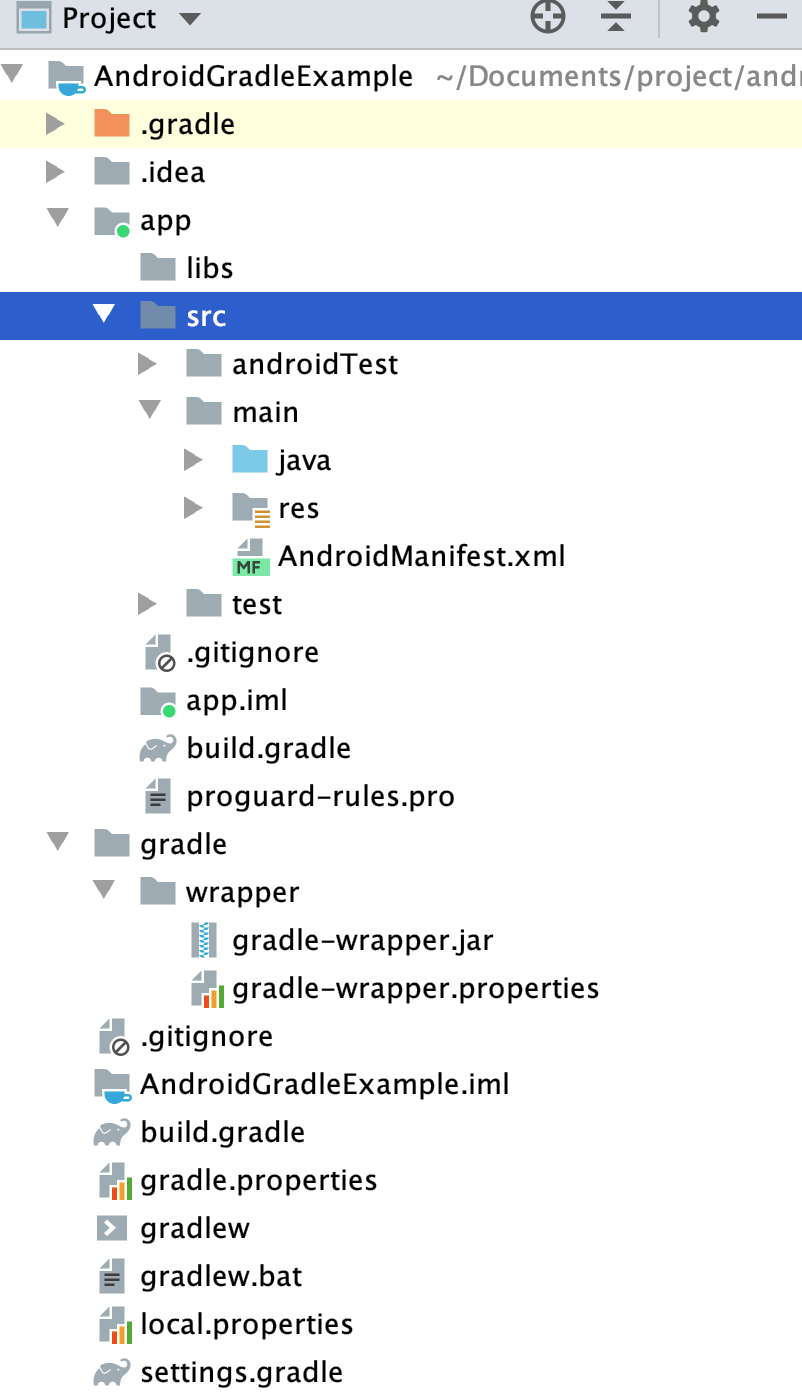The image size is (802, 1394).
Task: Click the Scroll to Source locate icon
Action: [x=547, y=17]
